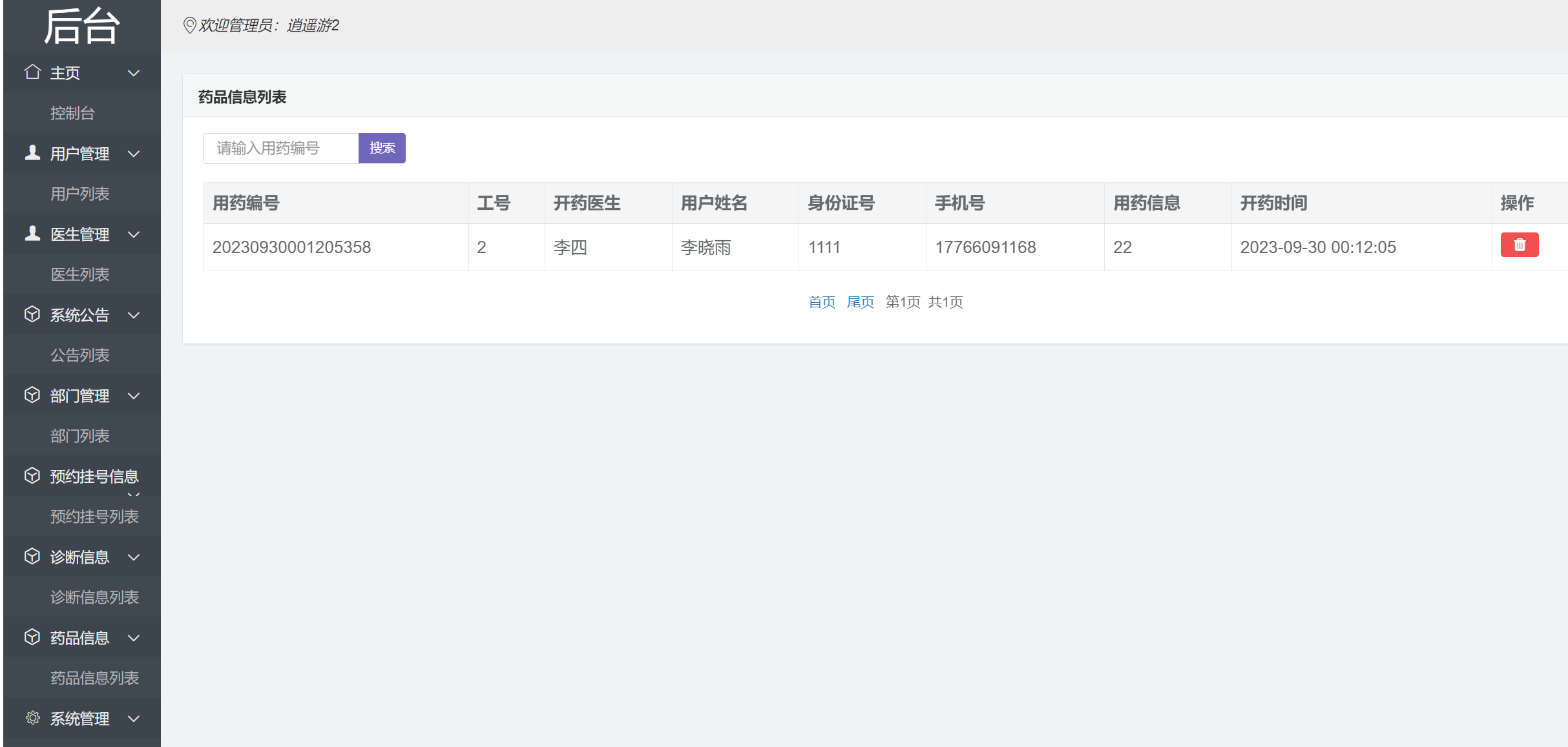Image resolution: width=1568 pixels, height=747 pixels.
Task: Click the 药品信息 drug info icon
Action: pos(32,637)
